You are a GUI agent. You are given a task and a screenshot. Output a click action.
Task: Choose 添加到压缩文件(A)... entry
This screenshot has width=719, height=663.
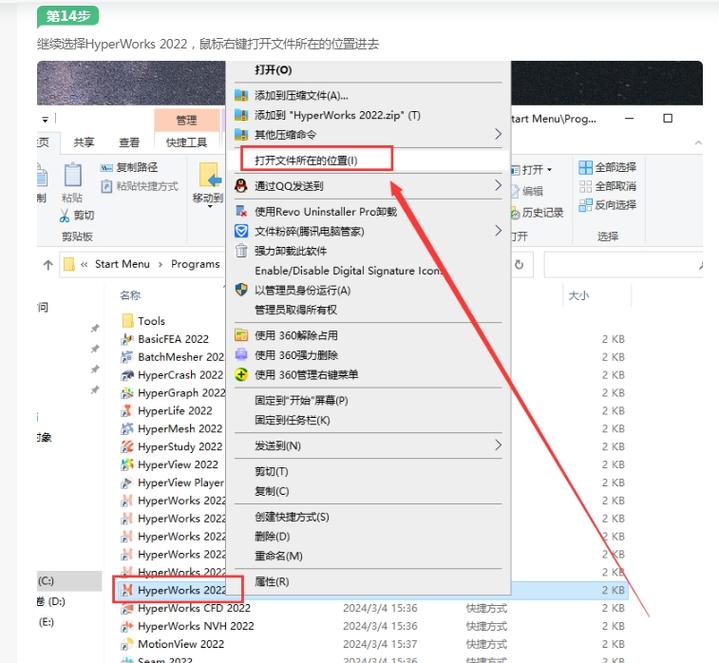[301, 95]
